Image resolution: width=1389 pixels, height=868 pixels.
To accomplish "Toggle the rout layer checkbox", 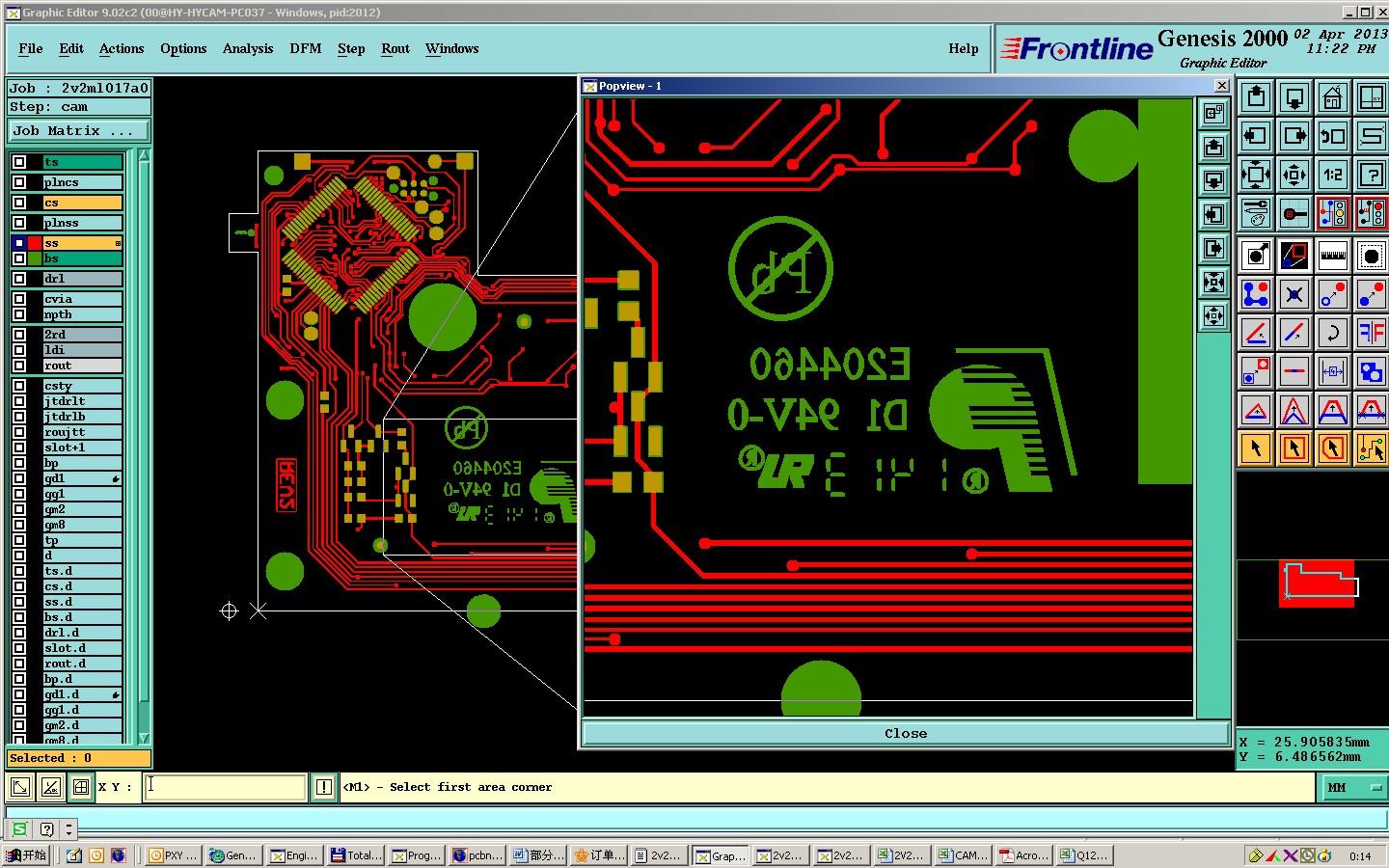I will click(19, 366).
